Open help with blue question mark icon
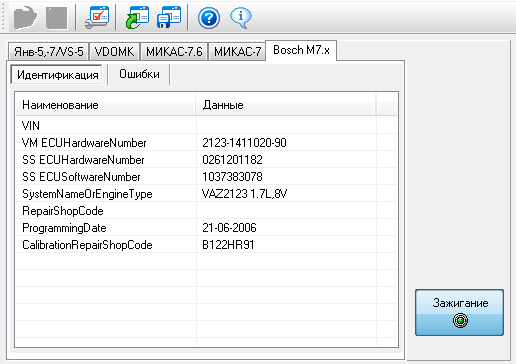The height and width of the screenshot is (364, 516). point(209,18)
